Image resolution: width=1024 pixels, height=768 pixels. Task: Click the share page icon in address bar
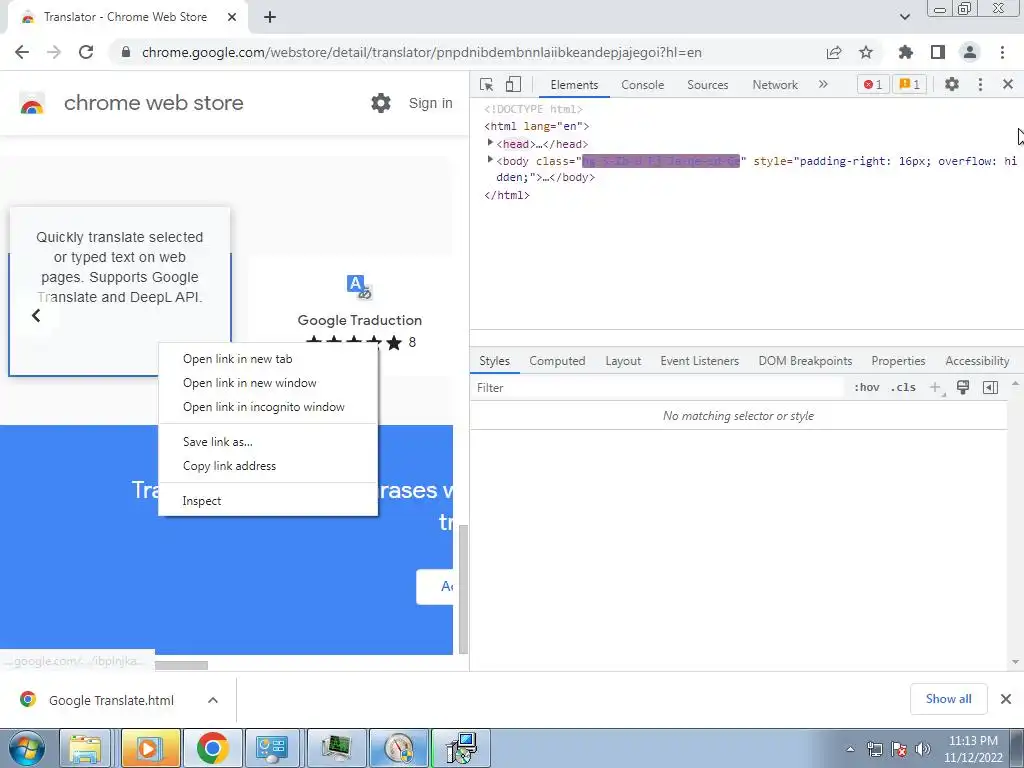[834, 52]
